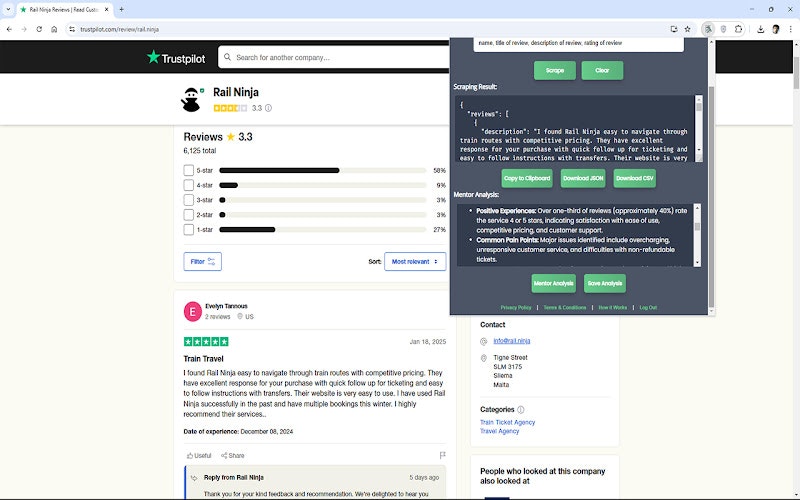This screenshot has width=800, height=500.
Task: Flag the review with the flag icon
Action: (442, 455)
